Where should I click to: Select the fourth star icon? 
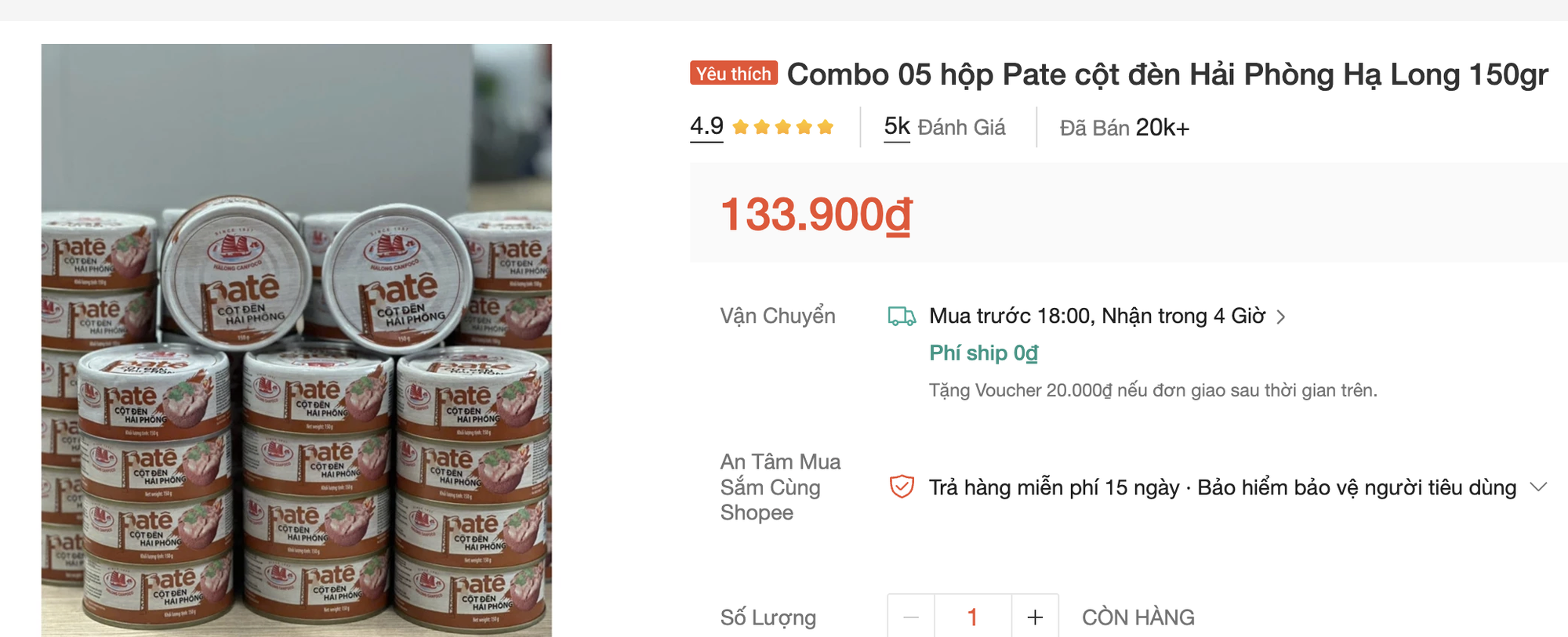804,126
